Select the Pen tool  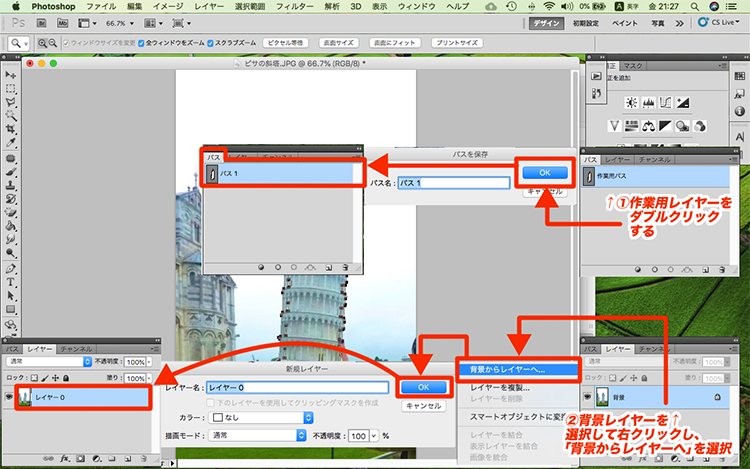[x=11, y=269]
